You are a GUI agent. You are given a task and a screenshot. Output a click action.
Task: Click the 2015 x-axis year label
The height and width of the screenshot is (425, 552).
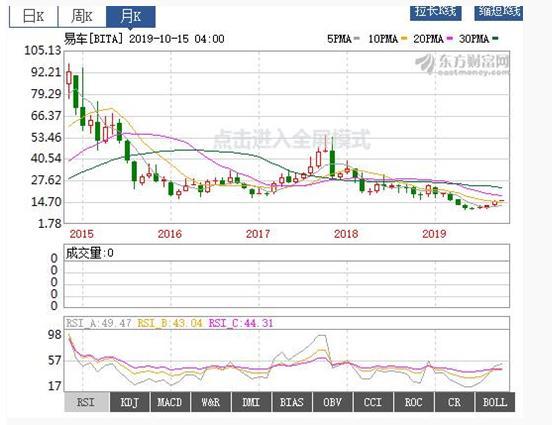[x=82, y=234]
